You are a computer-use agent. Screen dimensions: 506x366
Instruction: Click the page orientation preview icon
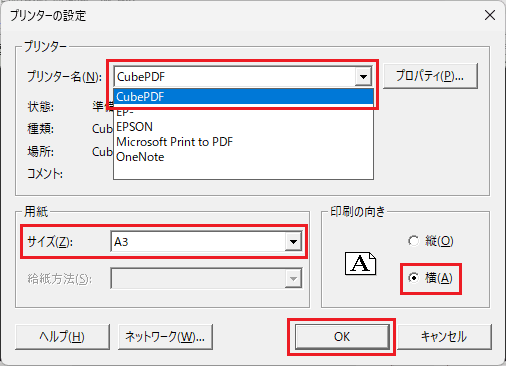point(360,263)
